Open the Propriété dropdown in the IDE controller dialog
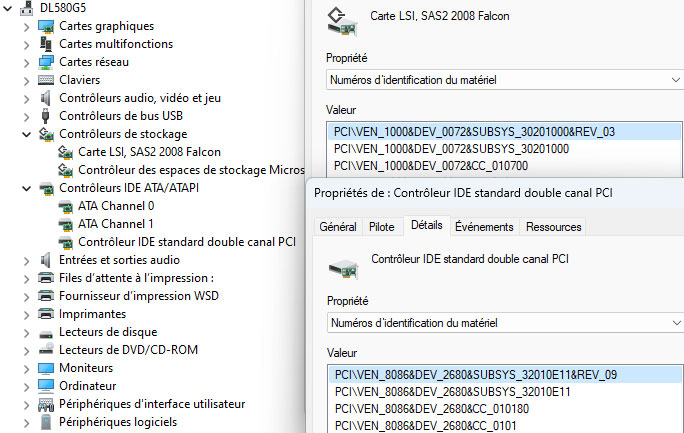 (x=505, y=323)
